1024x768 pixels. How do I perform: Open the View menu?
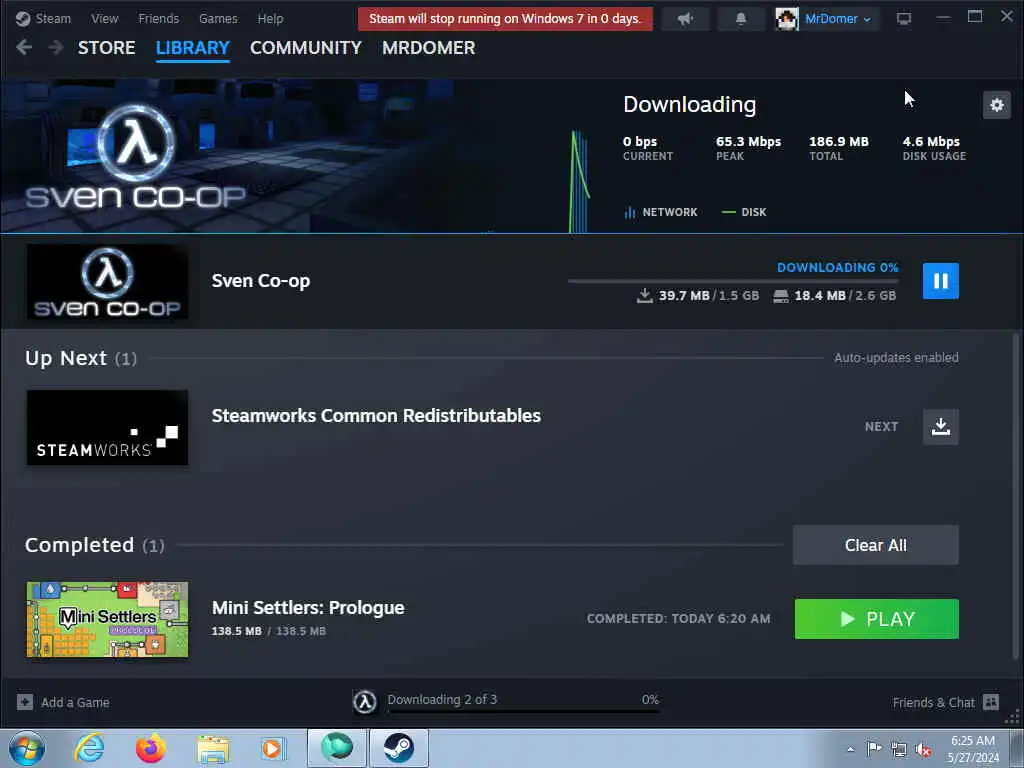[104, 18]
